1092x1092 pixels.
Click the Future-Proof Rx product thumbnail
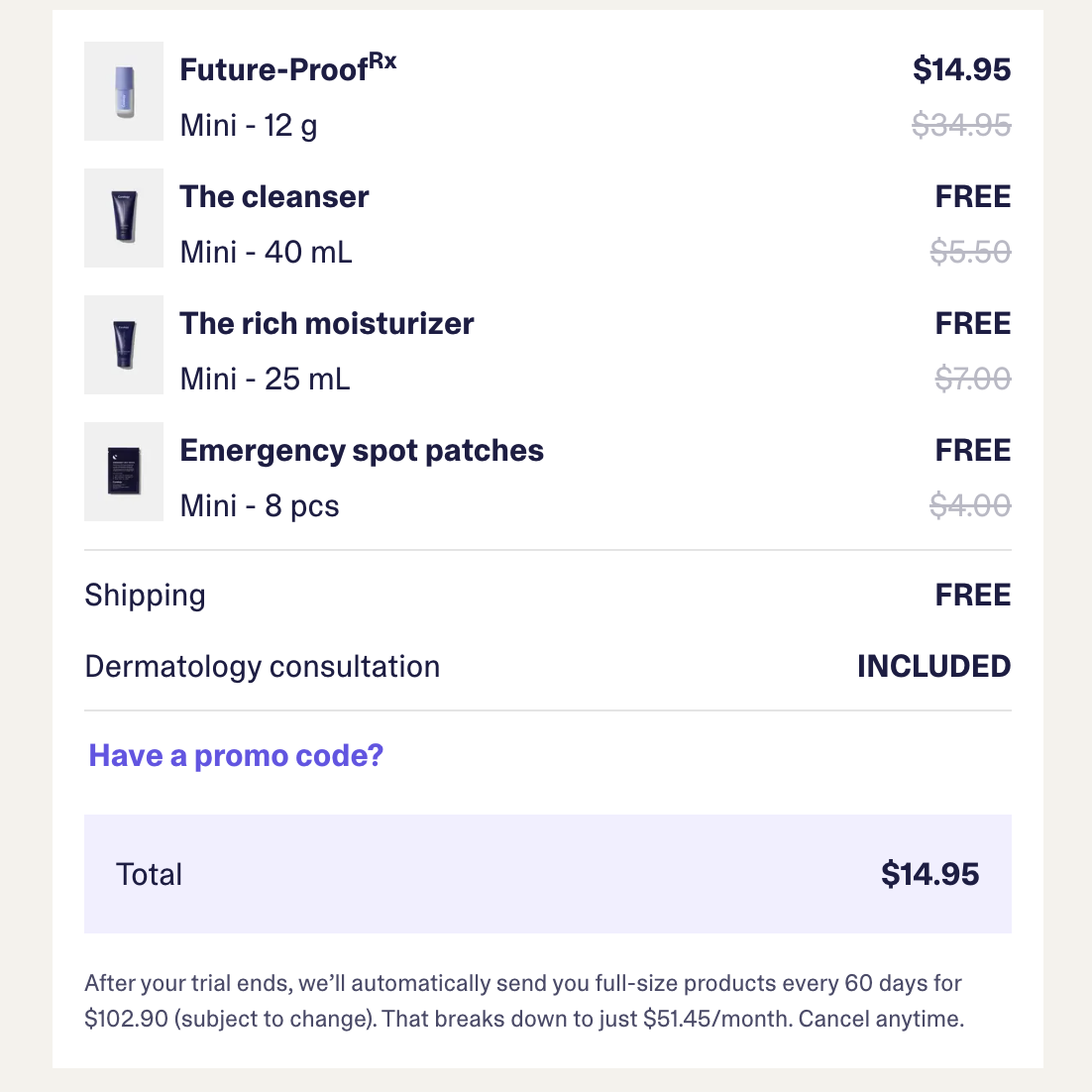tap(124, 91)
